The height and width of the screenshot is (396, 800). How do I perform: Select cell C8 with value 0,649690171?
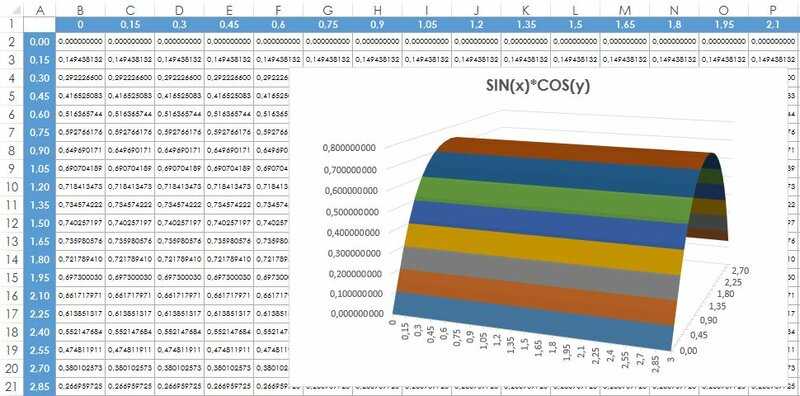[x=130, y=151]
